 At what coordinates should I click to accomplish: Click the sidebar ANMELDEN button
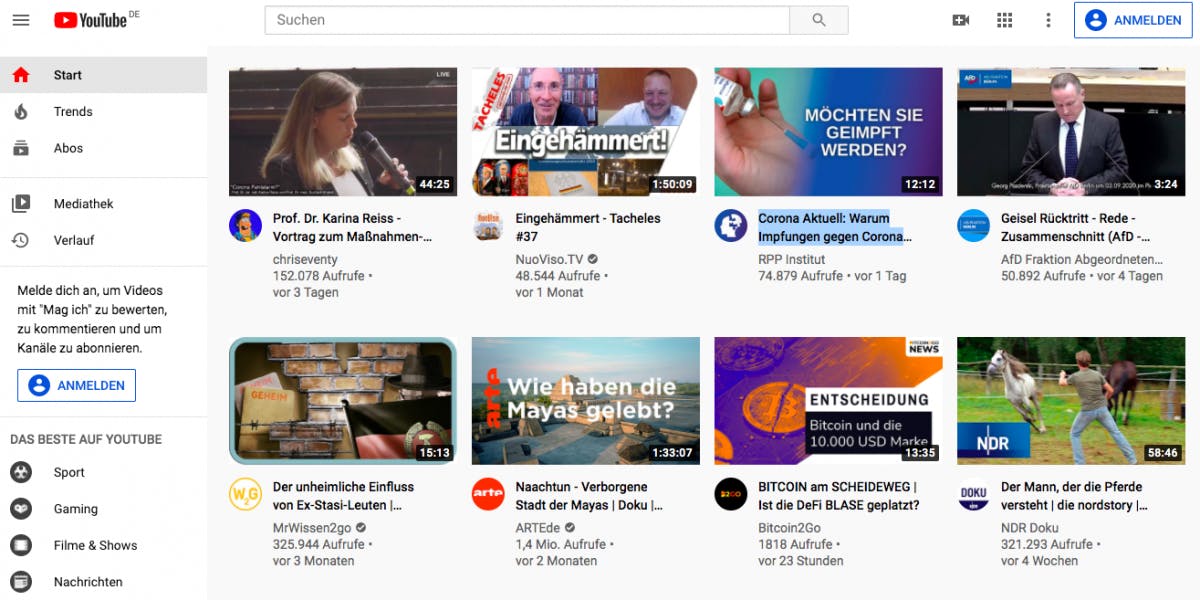coord(76,385)
